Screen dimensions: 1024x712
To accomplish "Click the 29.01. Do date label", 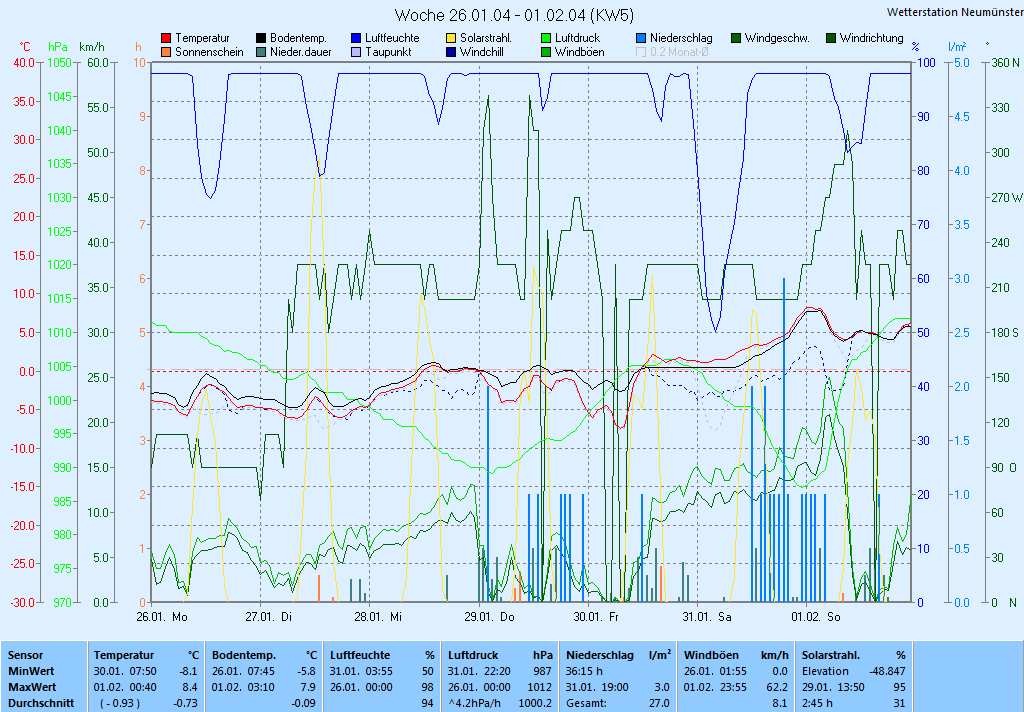I will click(x=489, y=617).
